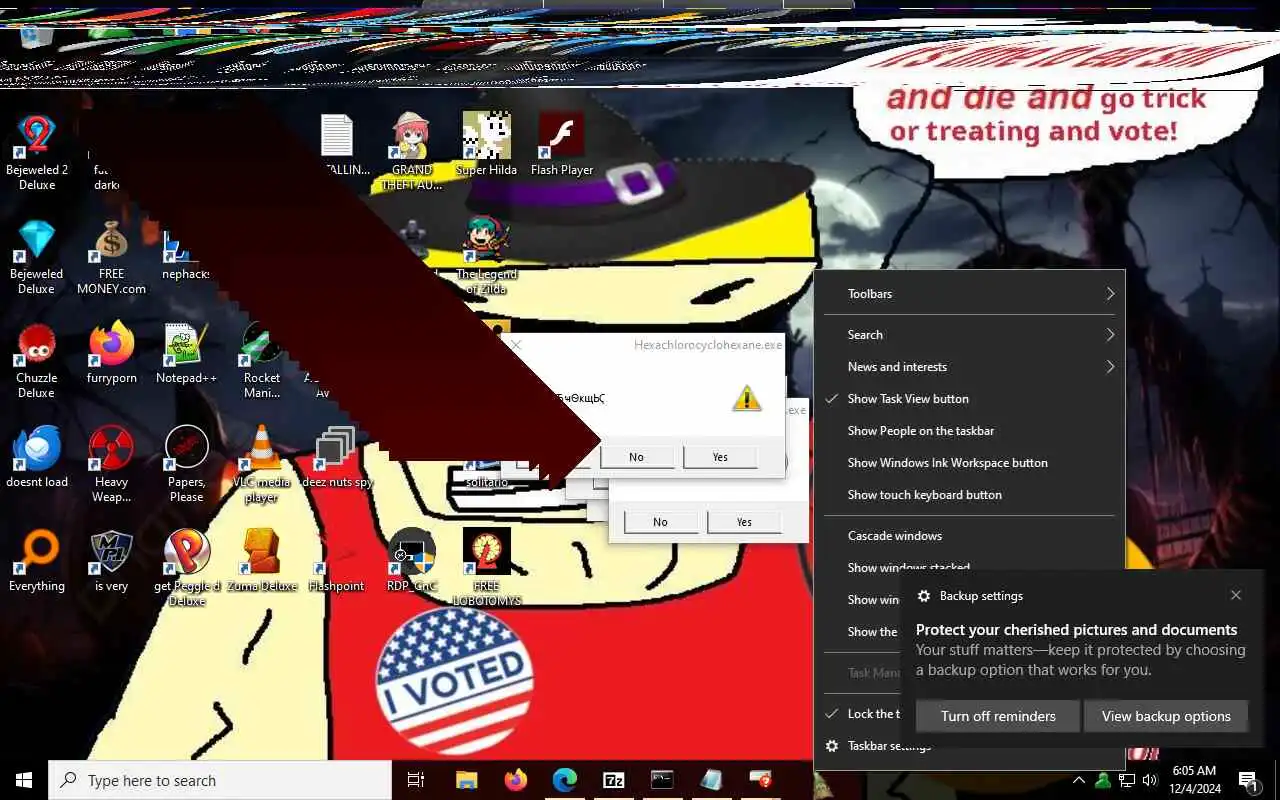Open the Rocket Mani... desktop shortcut
Image resolution: width=1280 pixels, height=800 pixels.
[x=262, y=361]
